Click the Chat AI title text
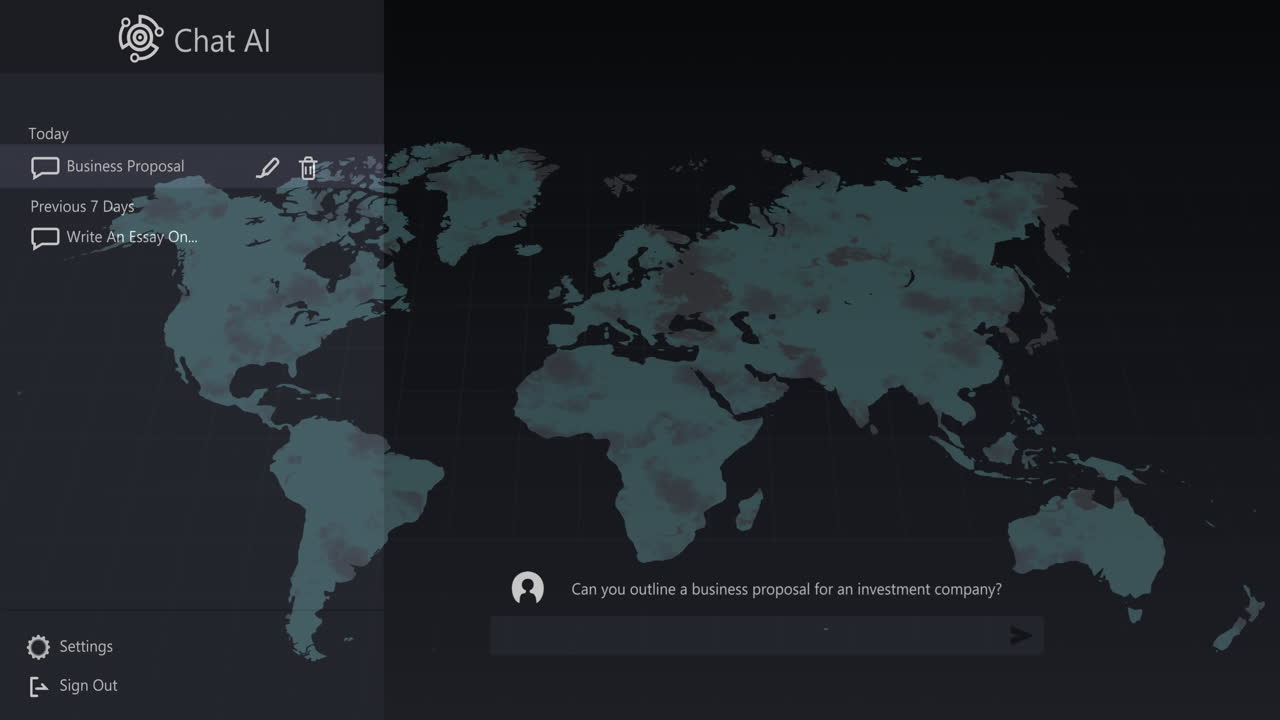 click(221, 41)
